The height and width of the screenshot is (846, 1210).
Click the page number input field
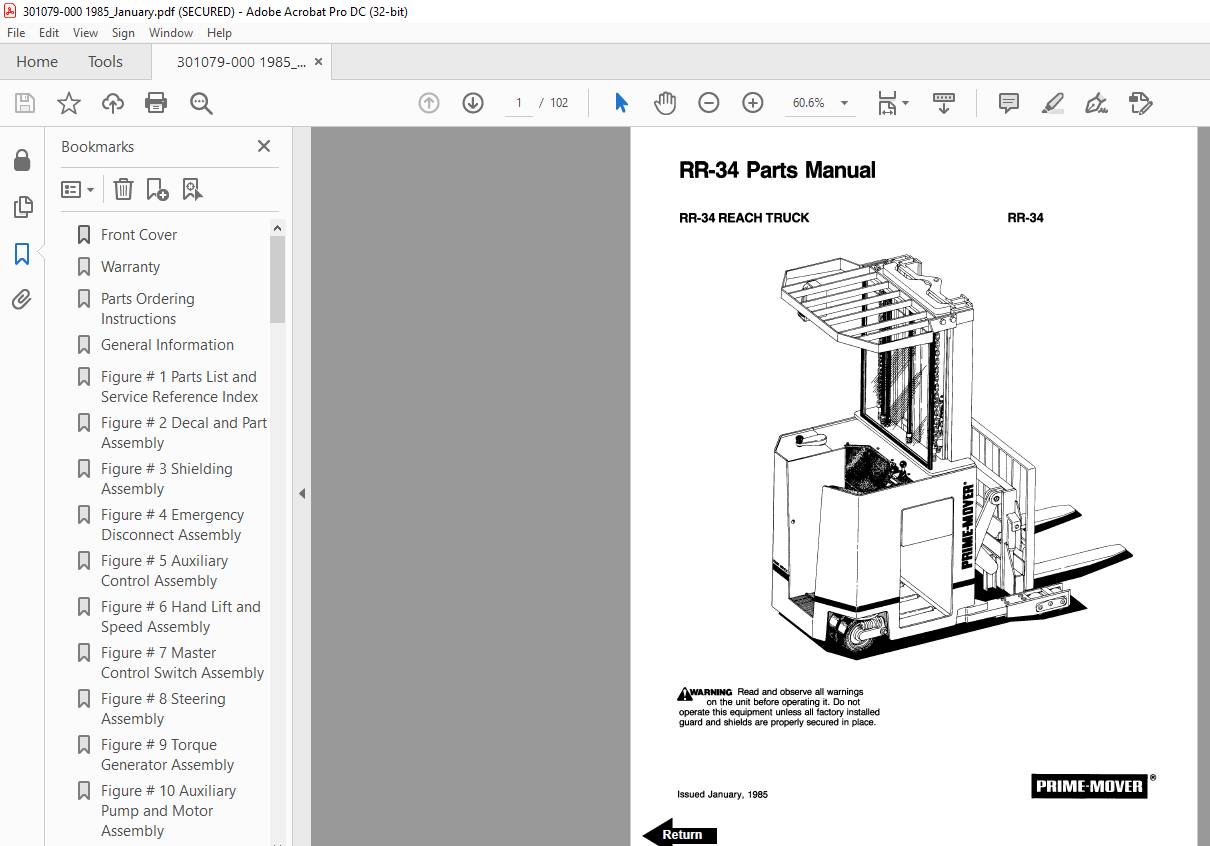(x=519, y=103)
